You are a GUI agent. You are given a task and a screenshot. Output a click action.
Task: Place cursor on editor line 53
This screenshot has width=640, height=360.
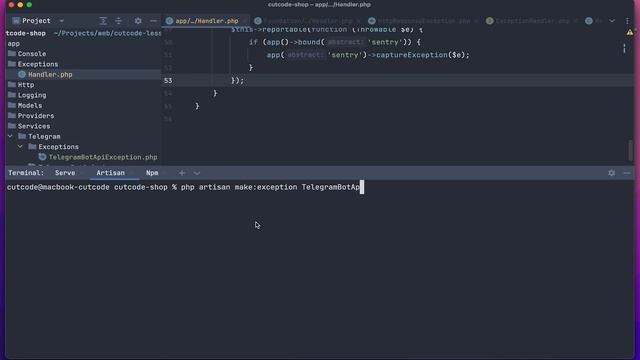398,80
